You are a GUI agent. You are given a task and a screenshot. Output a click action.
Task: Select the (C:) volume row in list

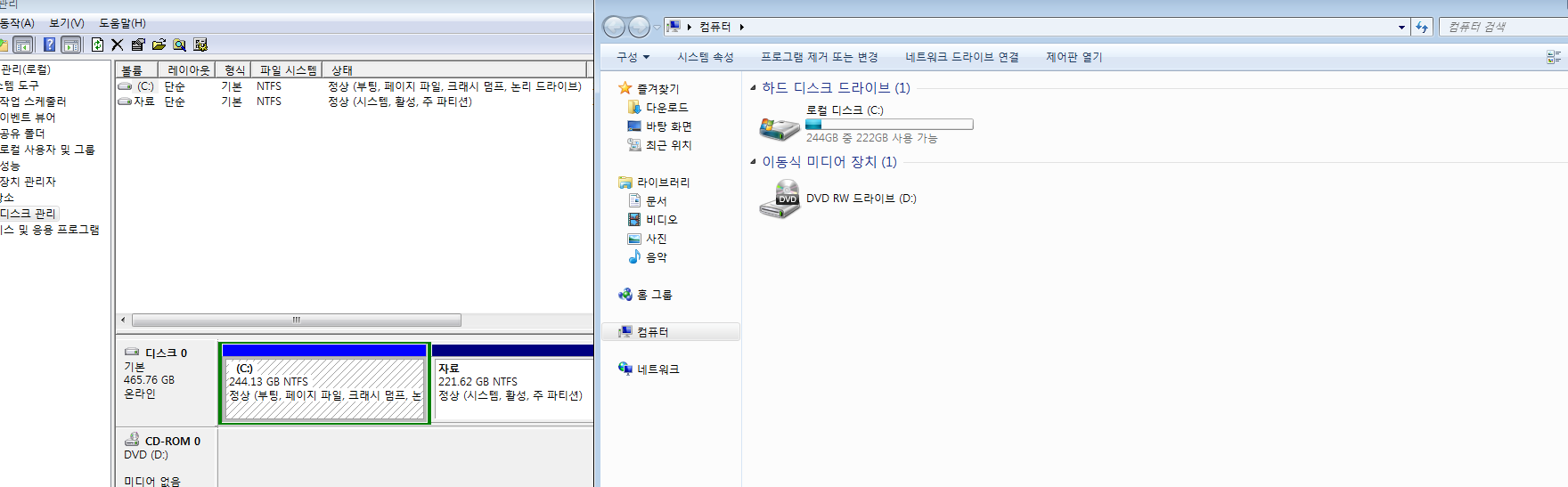[353, 86]
